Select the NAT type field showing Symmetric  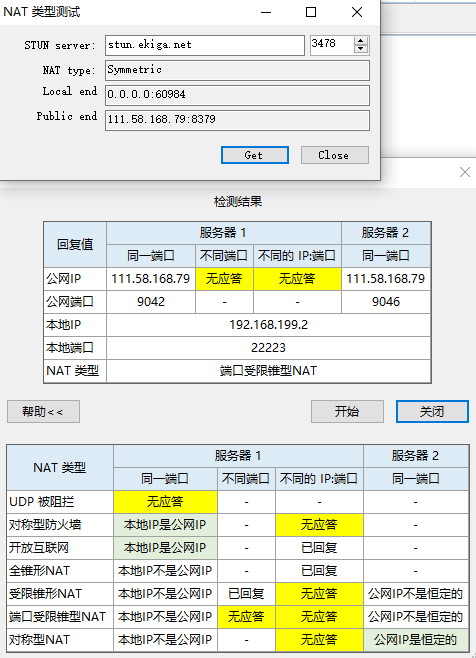[x=237, y=70]
